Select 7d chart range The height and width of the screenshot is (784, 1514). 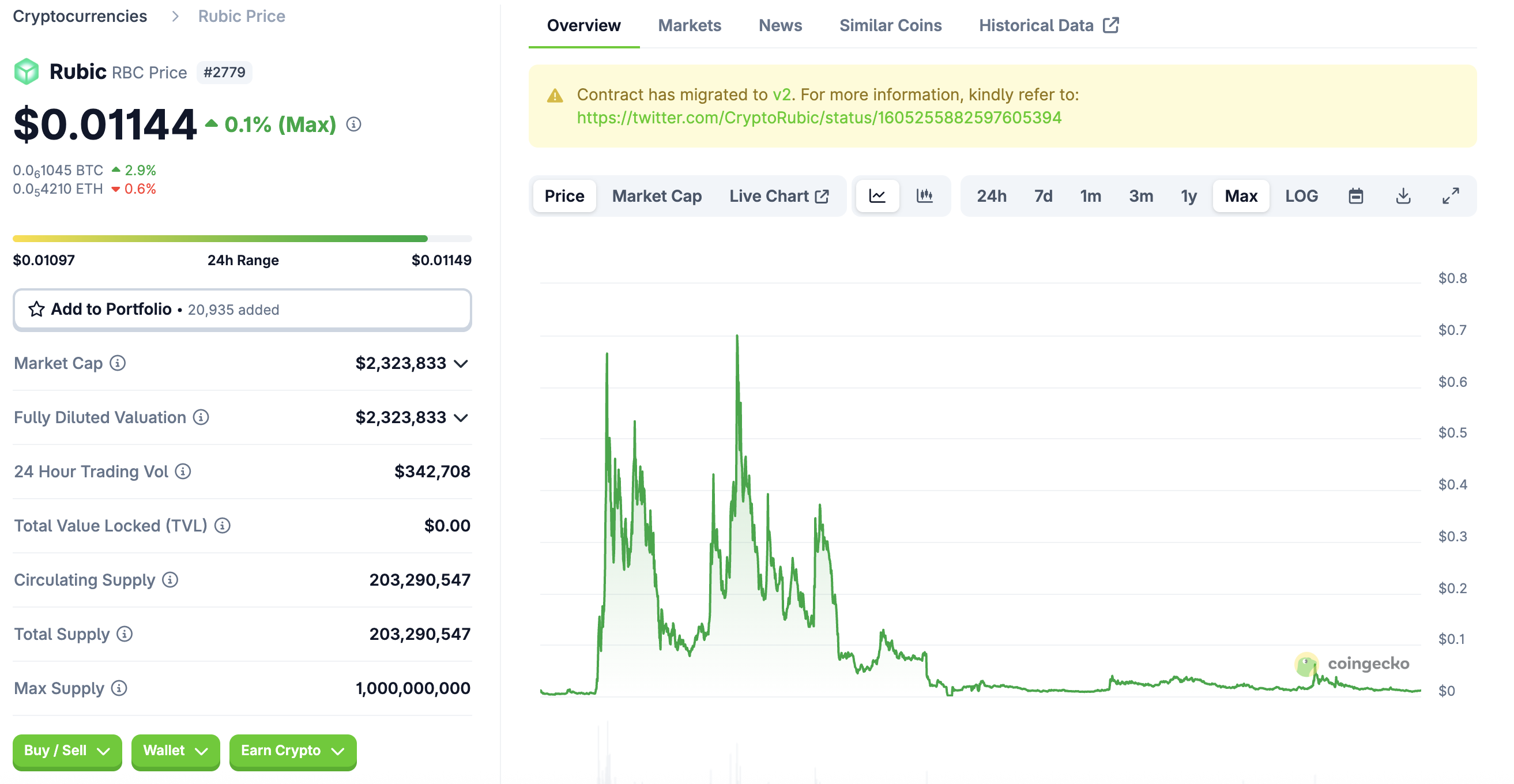pyautogui.click(x=1043, y=195)
